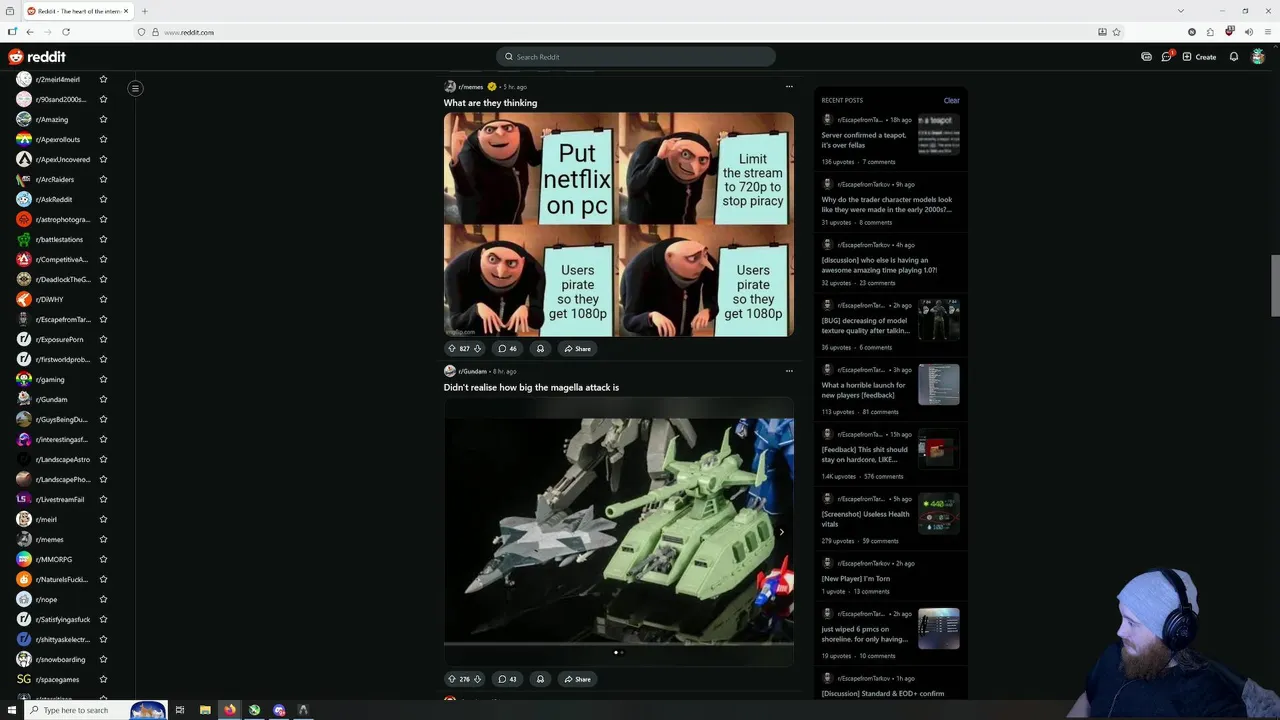Upvote the Gru Netflix meme post
1280x720 pixels.
451,349
